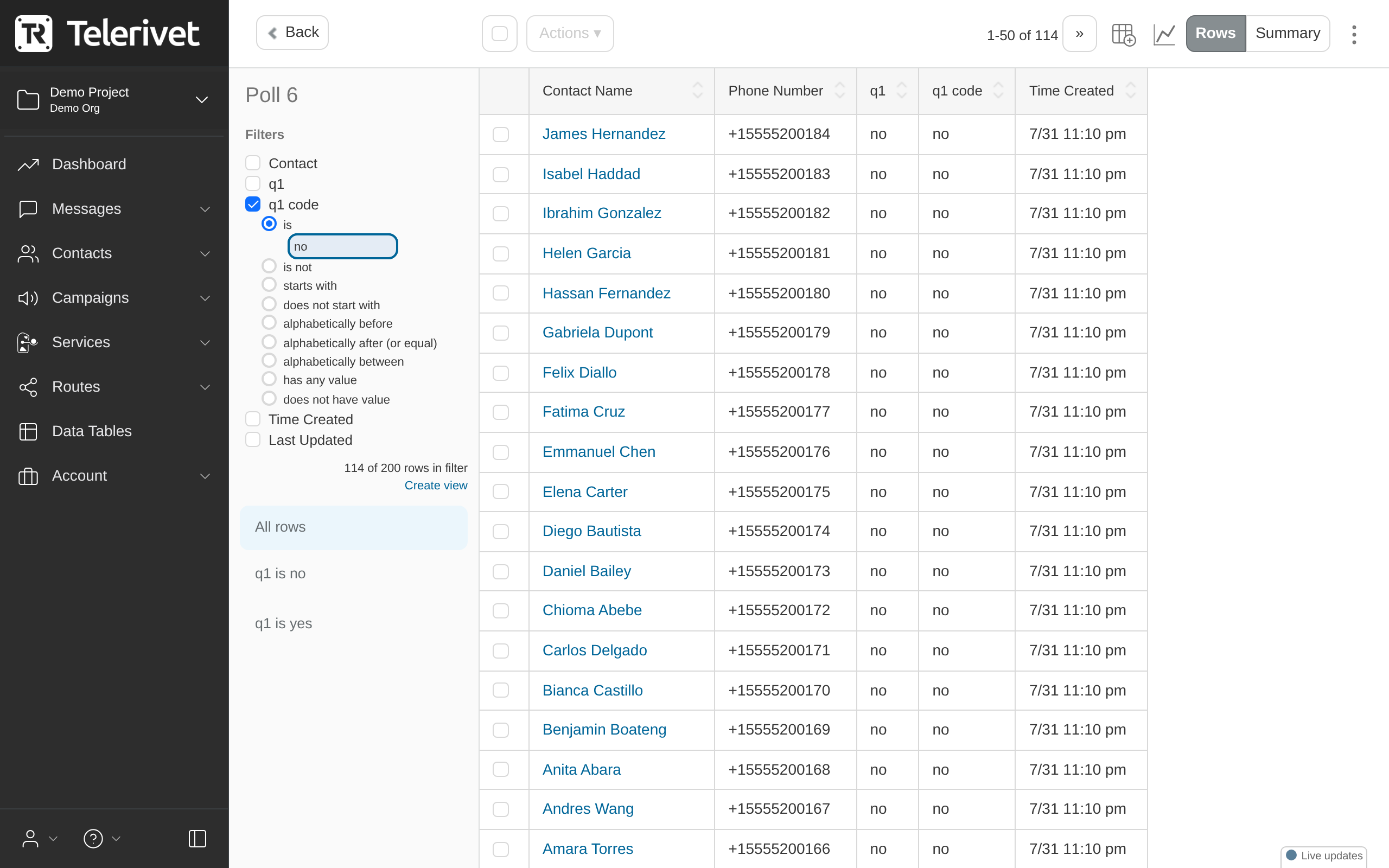Expand the Messages submenu chevron
The width and height of the screenshot is (1389, 868).
205,209
